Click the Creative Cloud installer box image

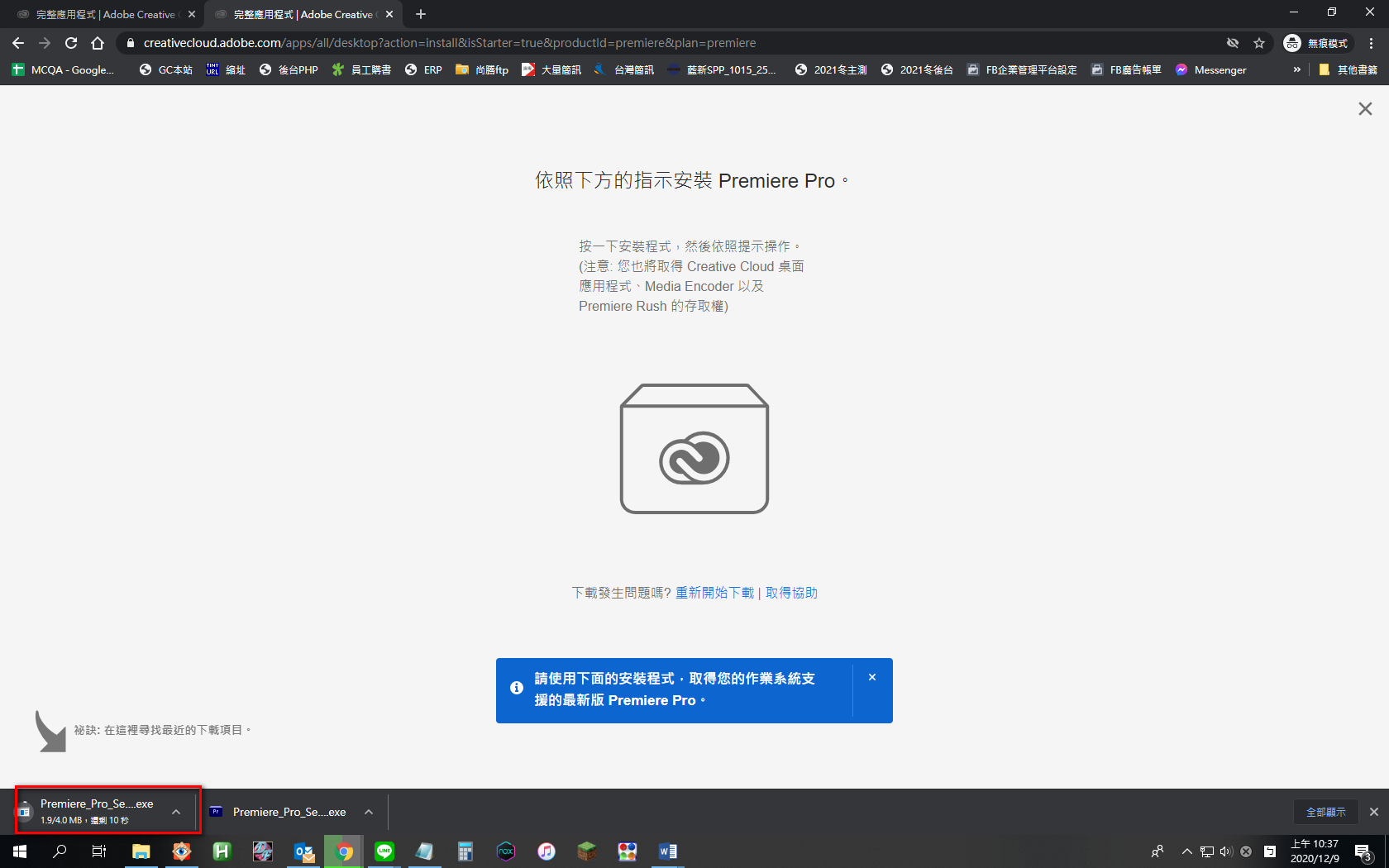click(x=694, y=449)
